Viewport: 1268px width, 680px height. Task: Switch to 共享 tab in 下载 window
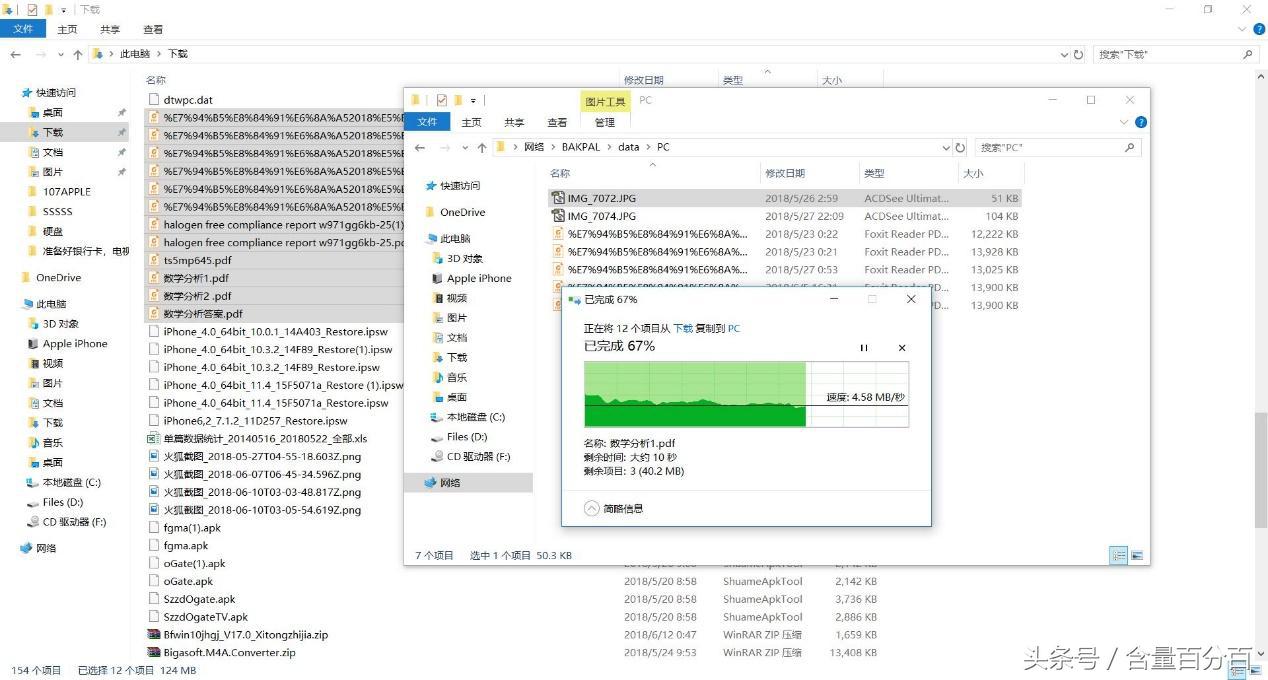110,29
